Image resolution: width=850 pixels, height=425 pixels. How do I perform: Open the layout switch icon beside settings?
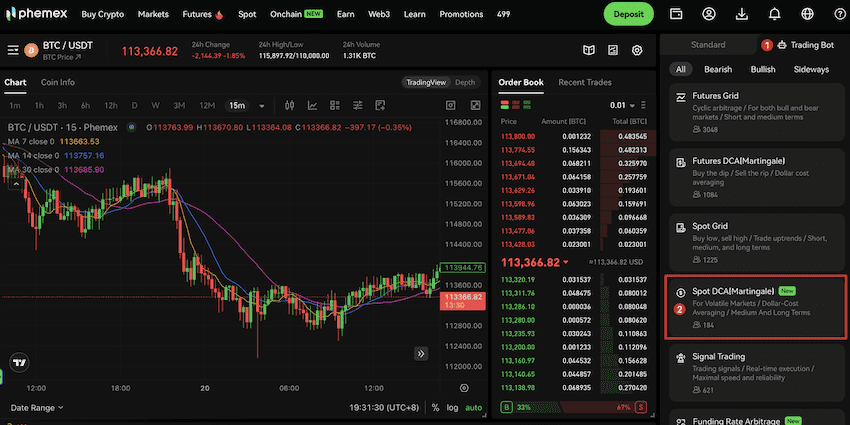coord(613,50)
